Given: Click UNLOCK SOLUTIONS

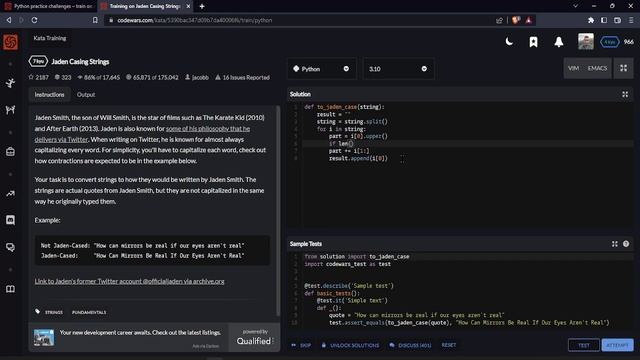Looking at the screenshot, I should pos(350,345).
